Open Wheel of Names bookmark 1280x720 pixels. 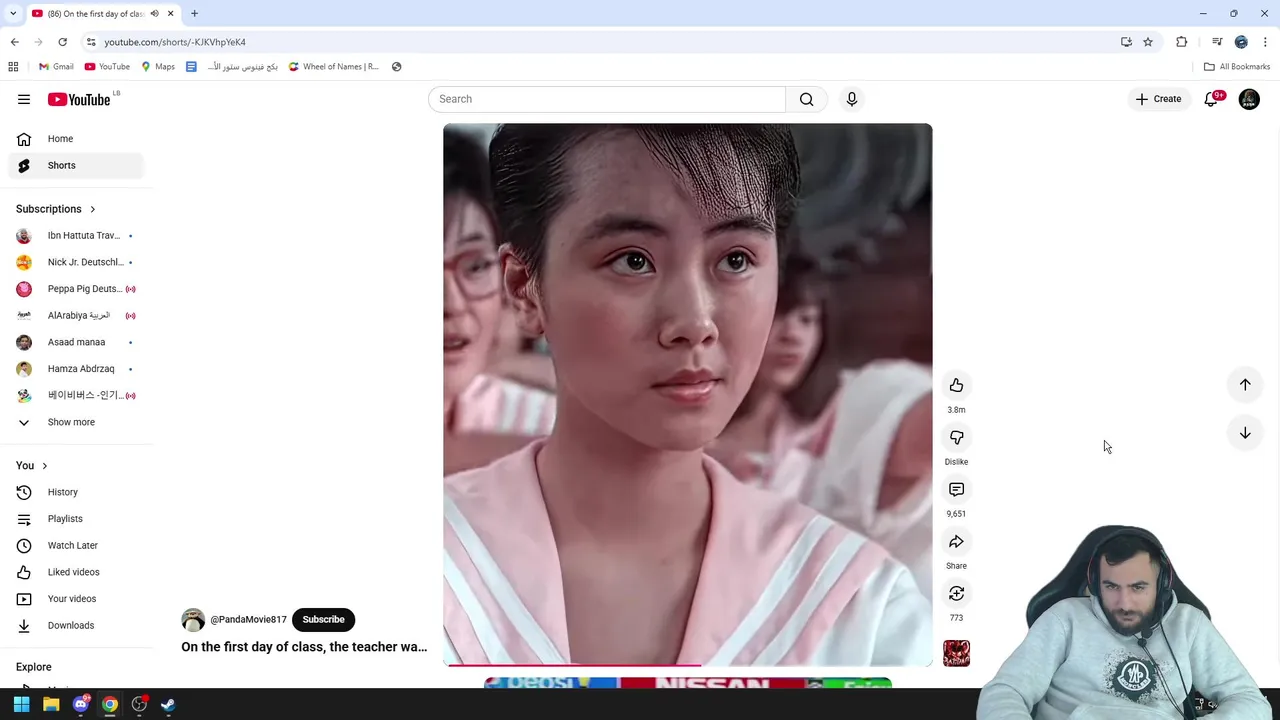tap(334, 67)
